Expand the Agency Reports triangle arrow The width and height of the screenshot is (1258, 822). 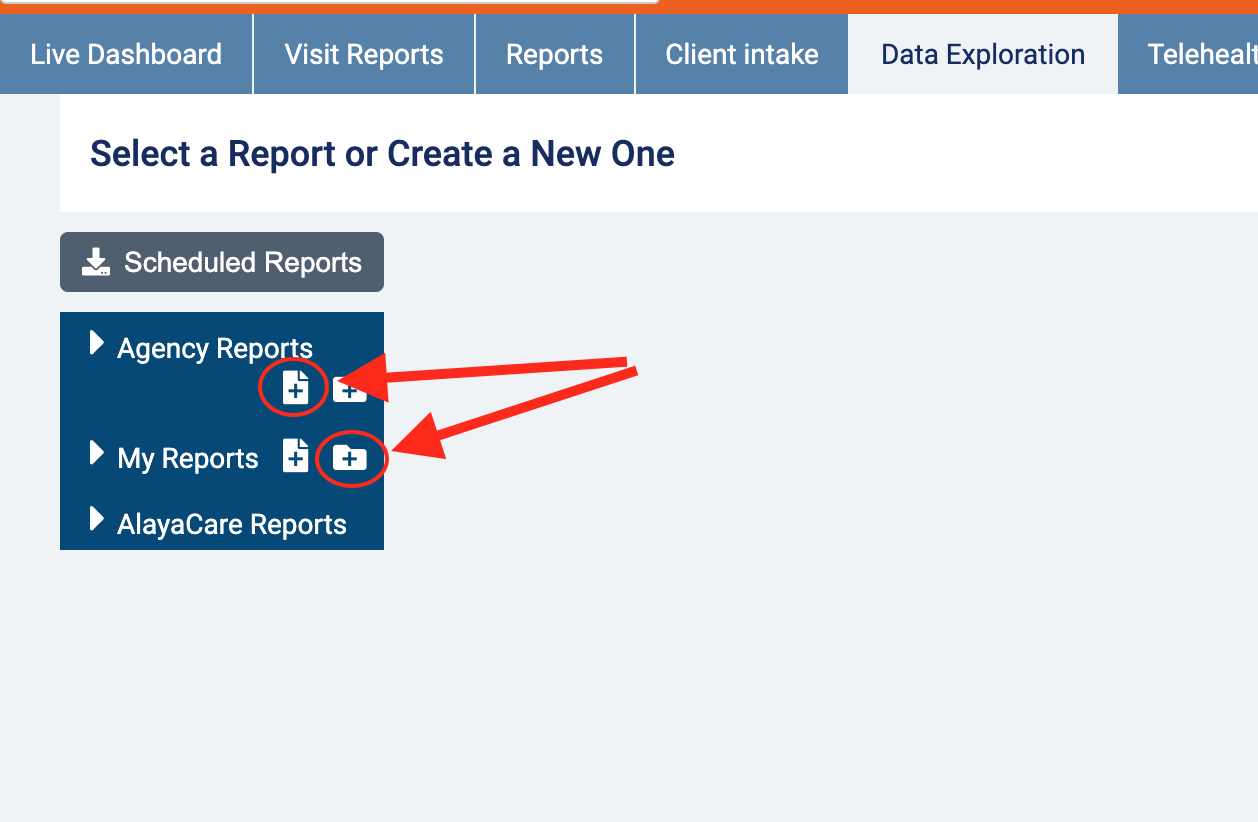[x=96, y=344]
